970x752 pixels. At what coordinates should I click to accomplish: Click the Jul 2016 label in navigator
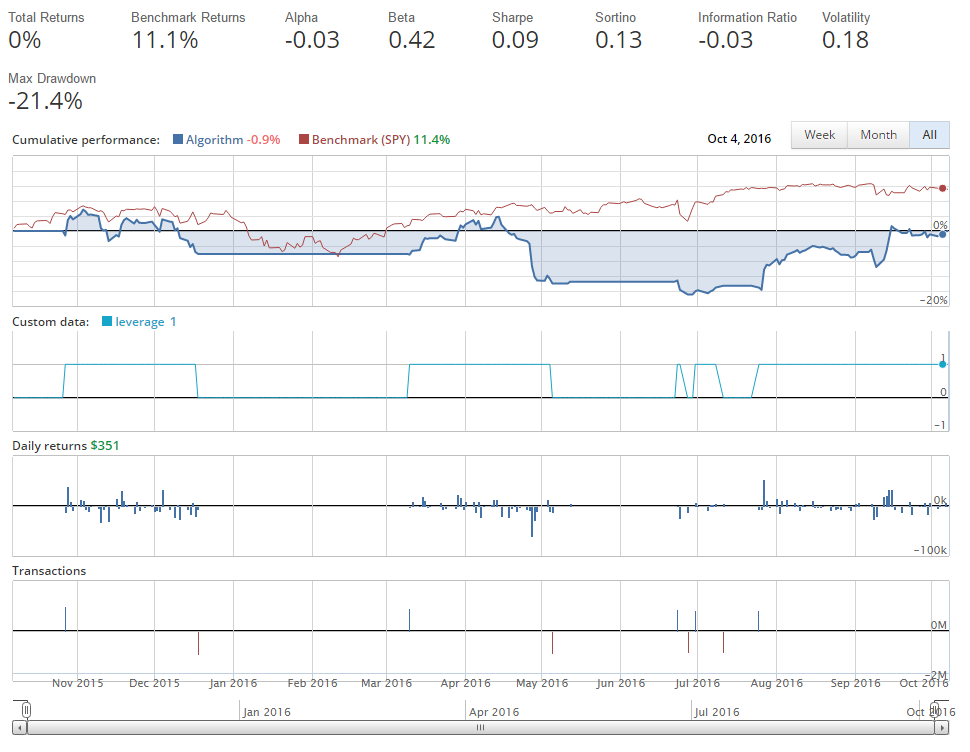(718, 712)
